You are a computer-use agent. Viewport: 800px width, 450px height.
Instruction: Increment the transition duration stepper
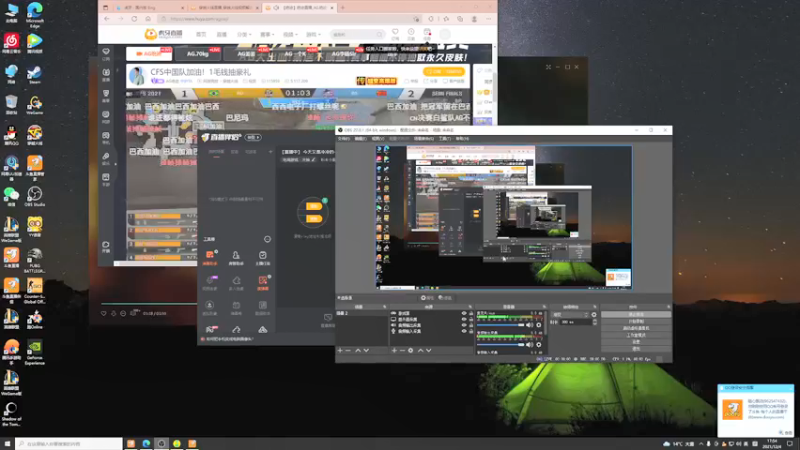click(594, 321)
